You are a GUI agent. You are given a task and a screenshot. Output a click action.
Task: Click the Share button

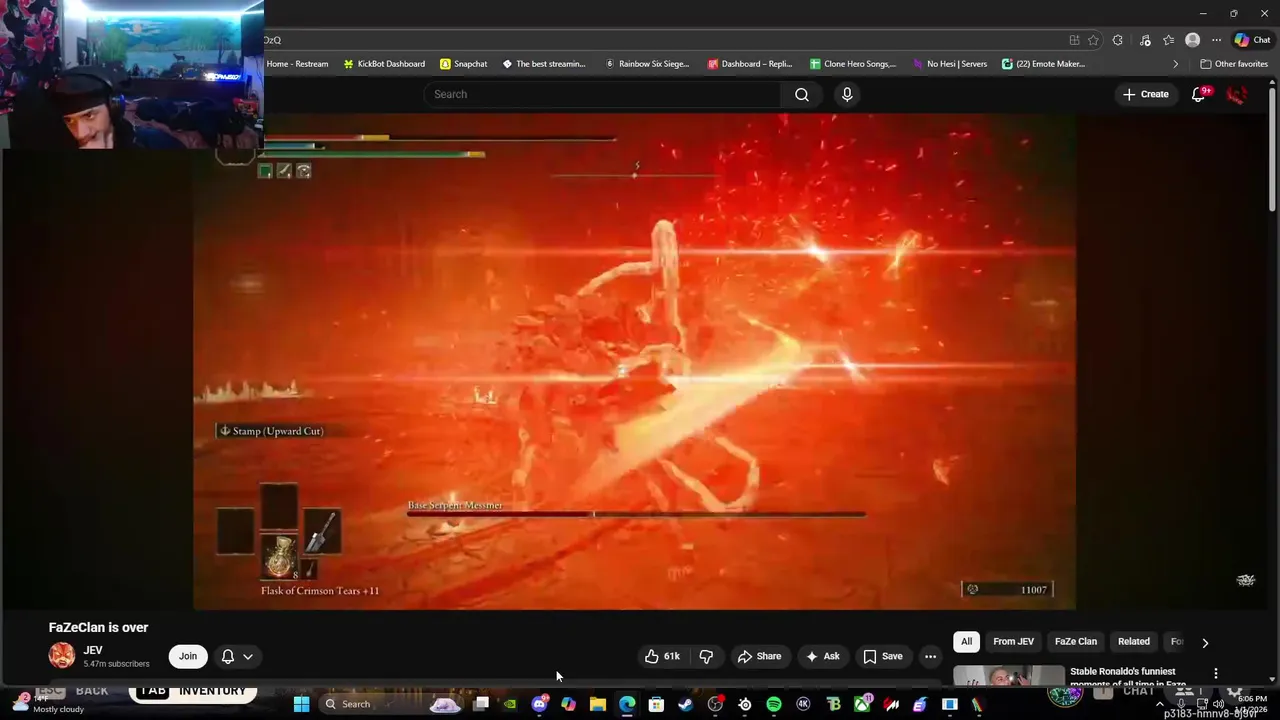pyautogui.click(x=759, y=656)
